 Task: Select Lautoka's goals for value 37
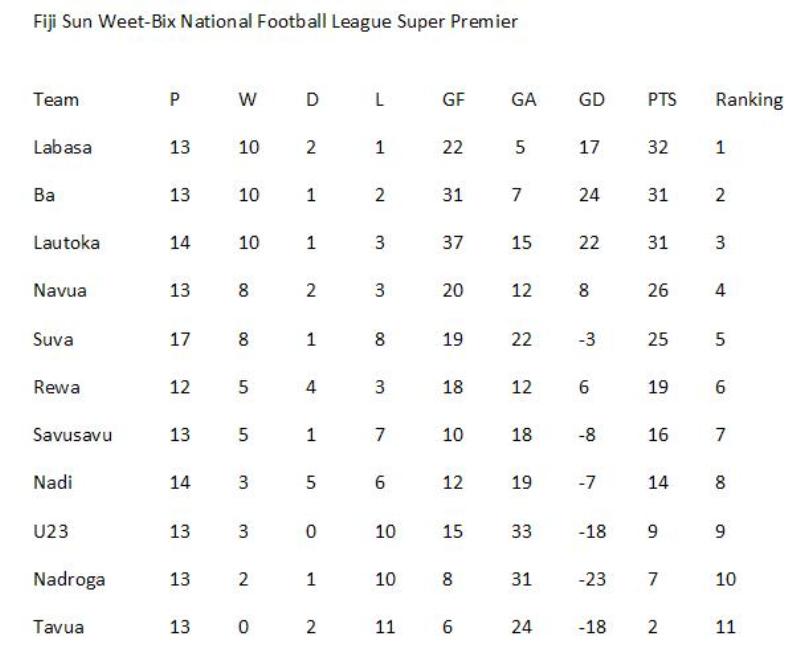click(x=453, y=242)
